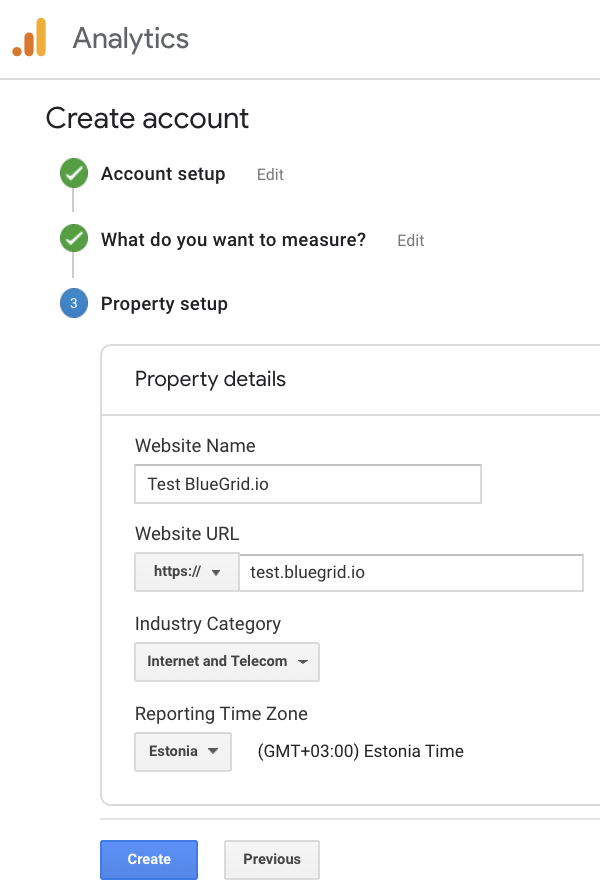Open the Internet and Telecom industry dropdown
Viewport: 600px width, 892px height.
pyautogui.click(x=227, y=662)
